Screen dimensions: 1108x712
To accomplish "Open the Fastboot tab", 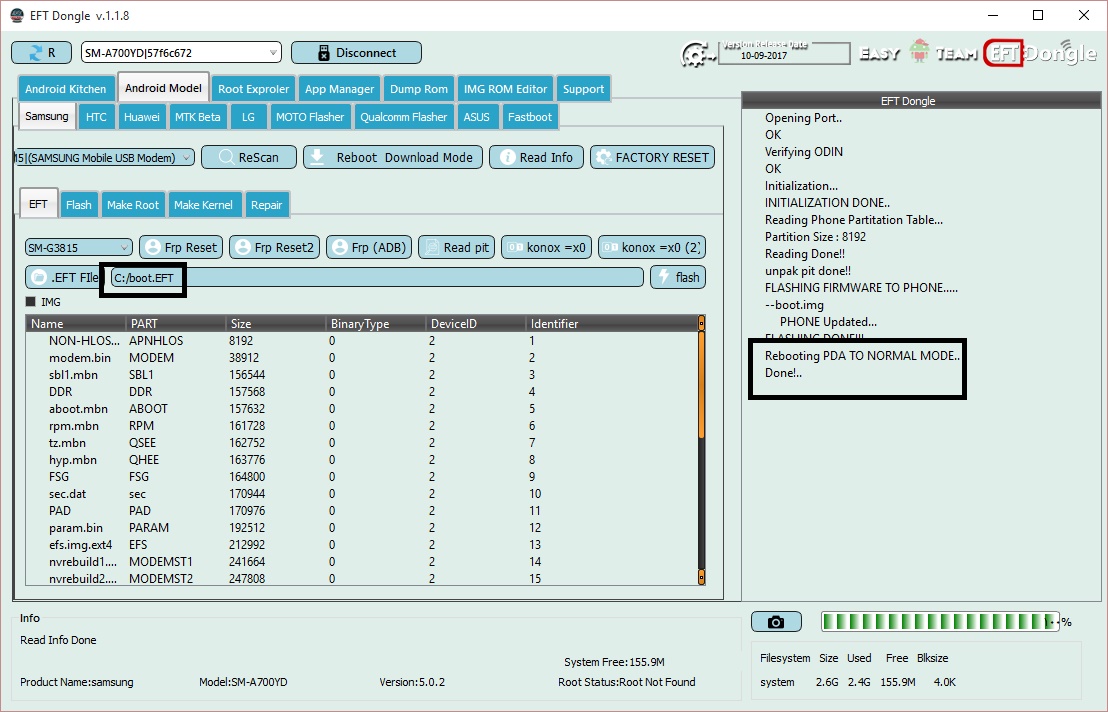I will coord(529,117).
